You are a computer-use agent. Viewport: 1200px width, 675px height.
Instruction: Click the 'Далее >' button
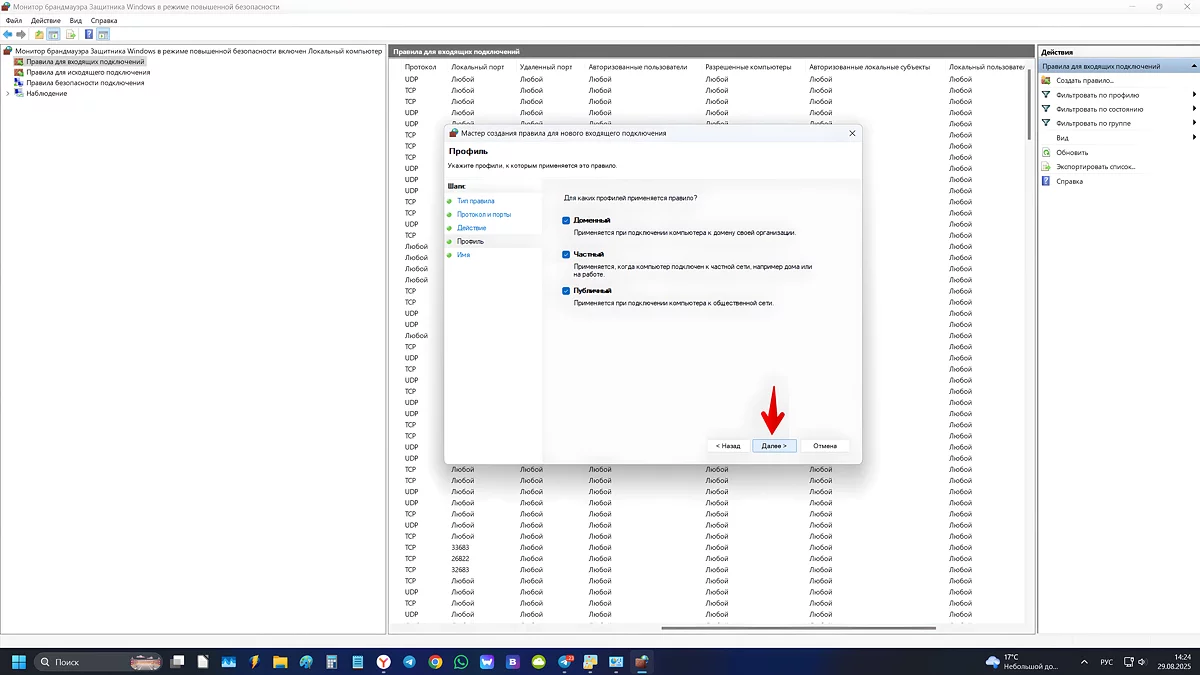(774, 446)
